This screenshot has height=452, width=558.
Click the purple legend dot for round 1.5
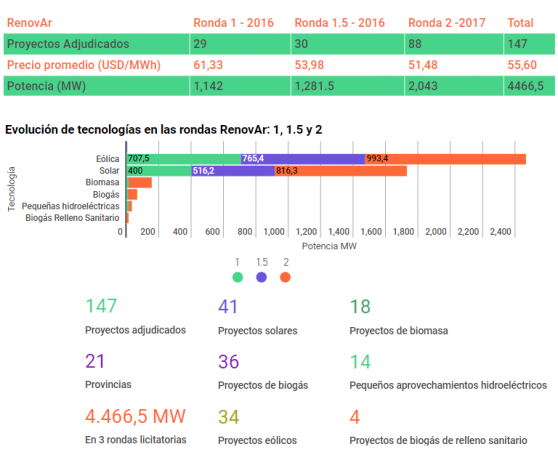point(261,277)
